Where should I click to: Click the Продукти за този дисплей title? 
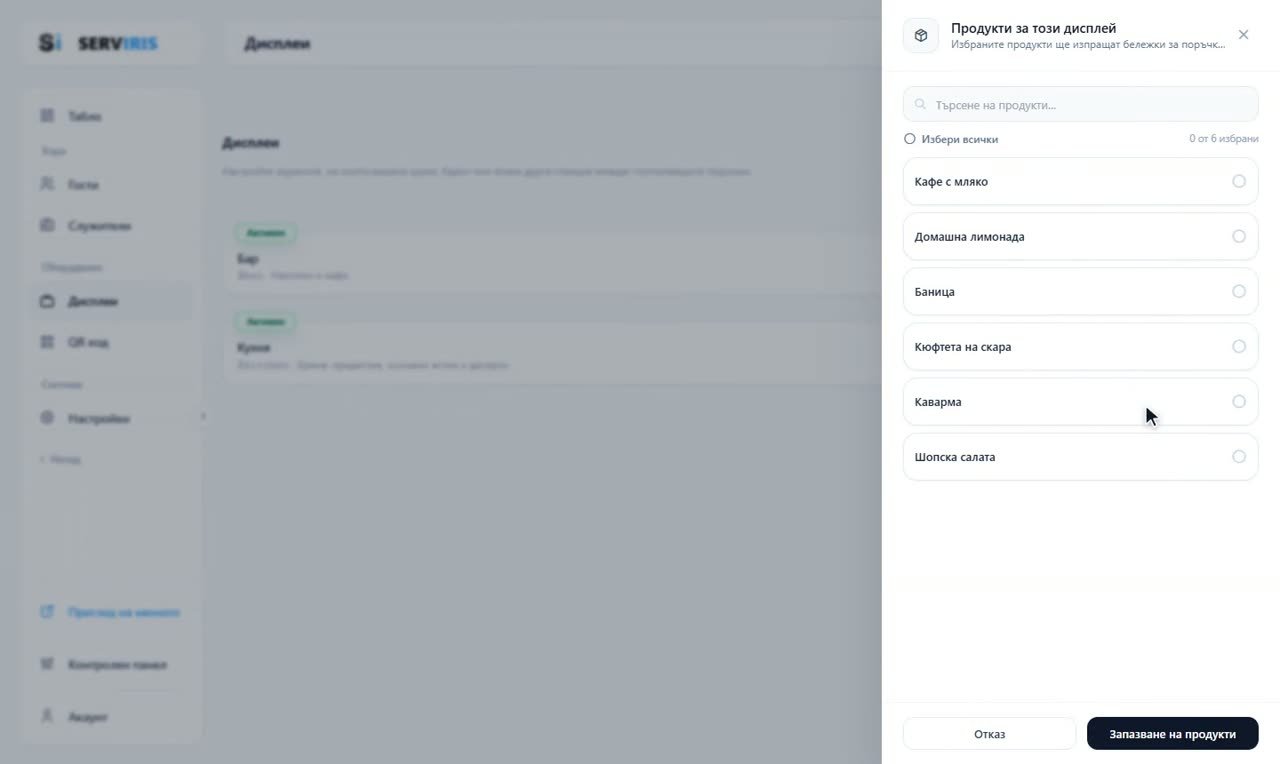tap(1033, 28)
